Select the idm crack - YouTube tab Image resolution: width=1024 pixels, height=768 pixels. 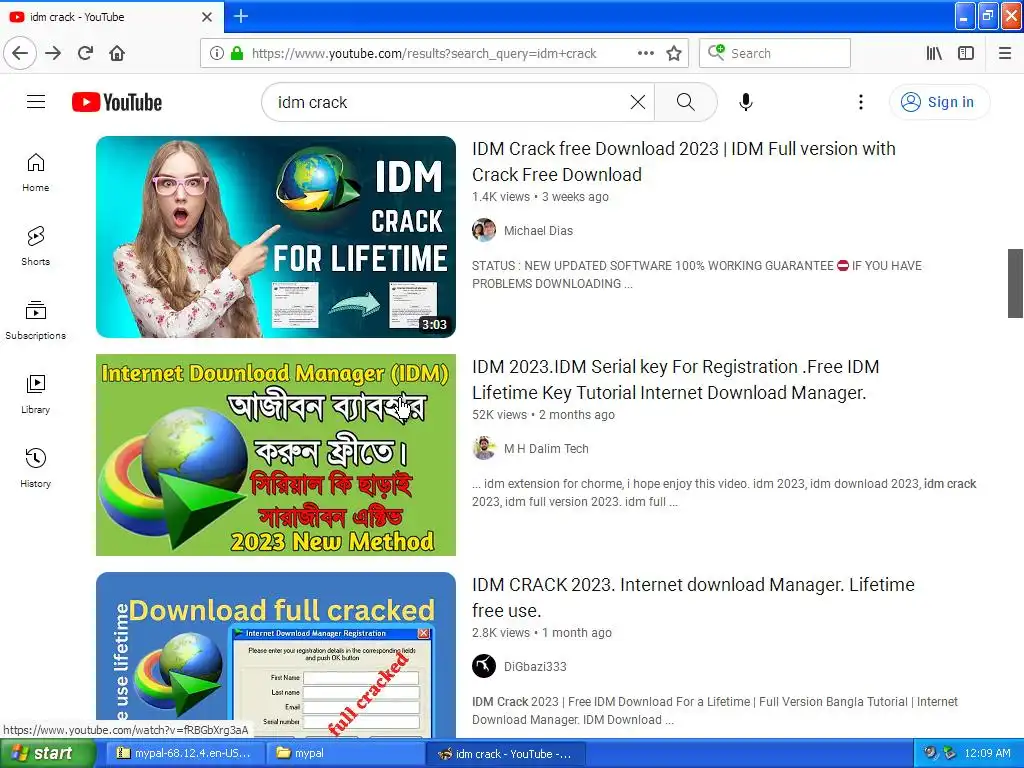(111, 17)
